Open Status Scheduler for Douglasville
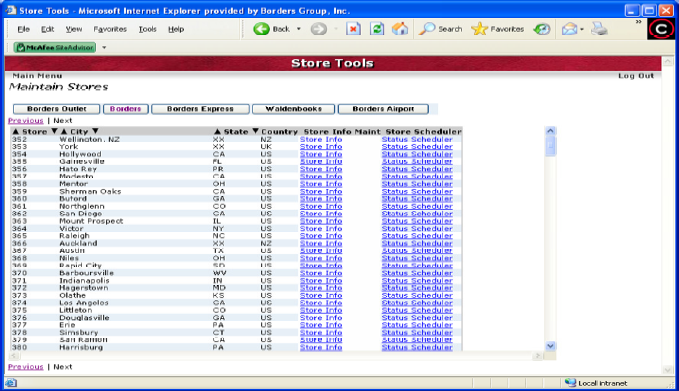679x391 pixels. (x=417, y=317)
